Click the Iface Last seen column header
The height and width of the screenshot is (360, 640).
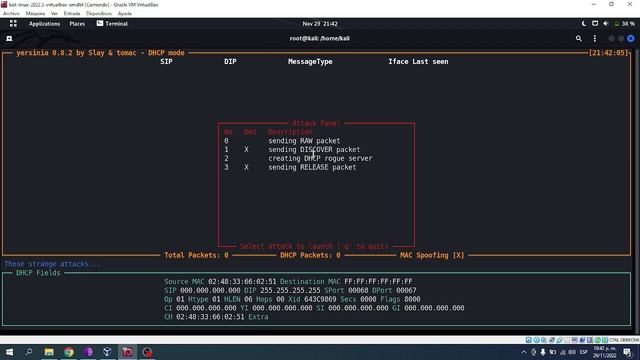(x=418, y=62)
